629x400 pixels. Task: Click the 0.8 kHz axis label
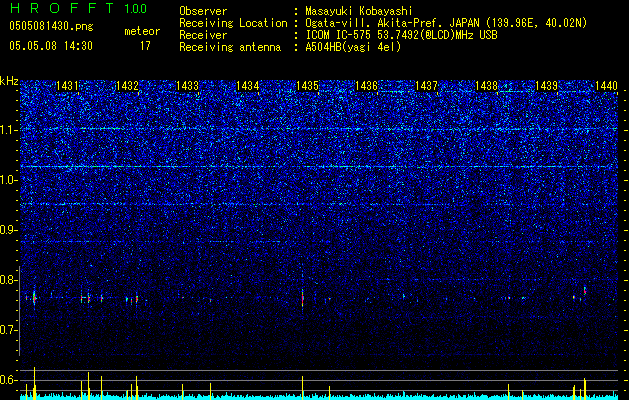click(9, 280)
